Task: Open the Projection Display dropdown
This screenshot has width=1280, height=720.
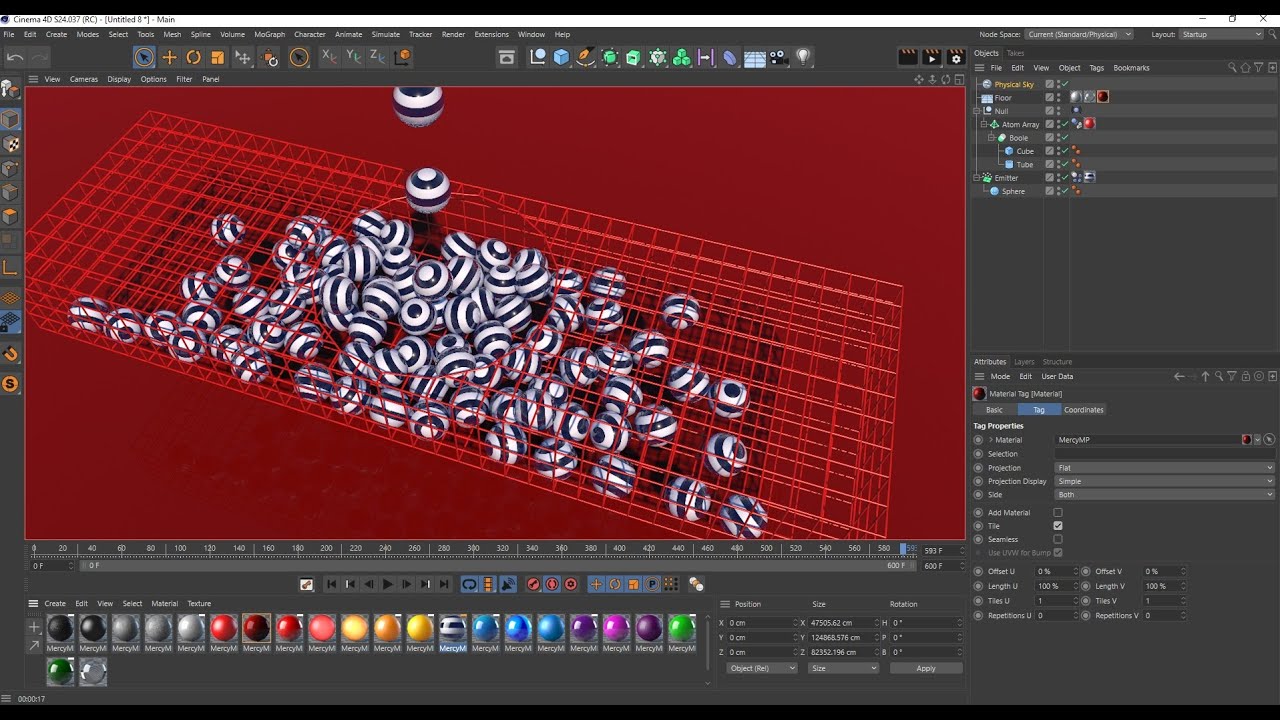Action: [x=1165, y=481]
